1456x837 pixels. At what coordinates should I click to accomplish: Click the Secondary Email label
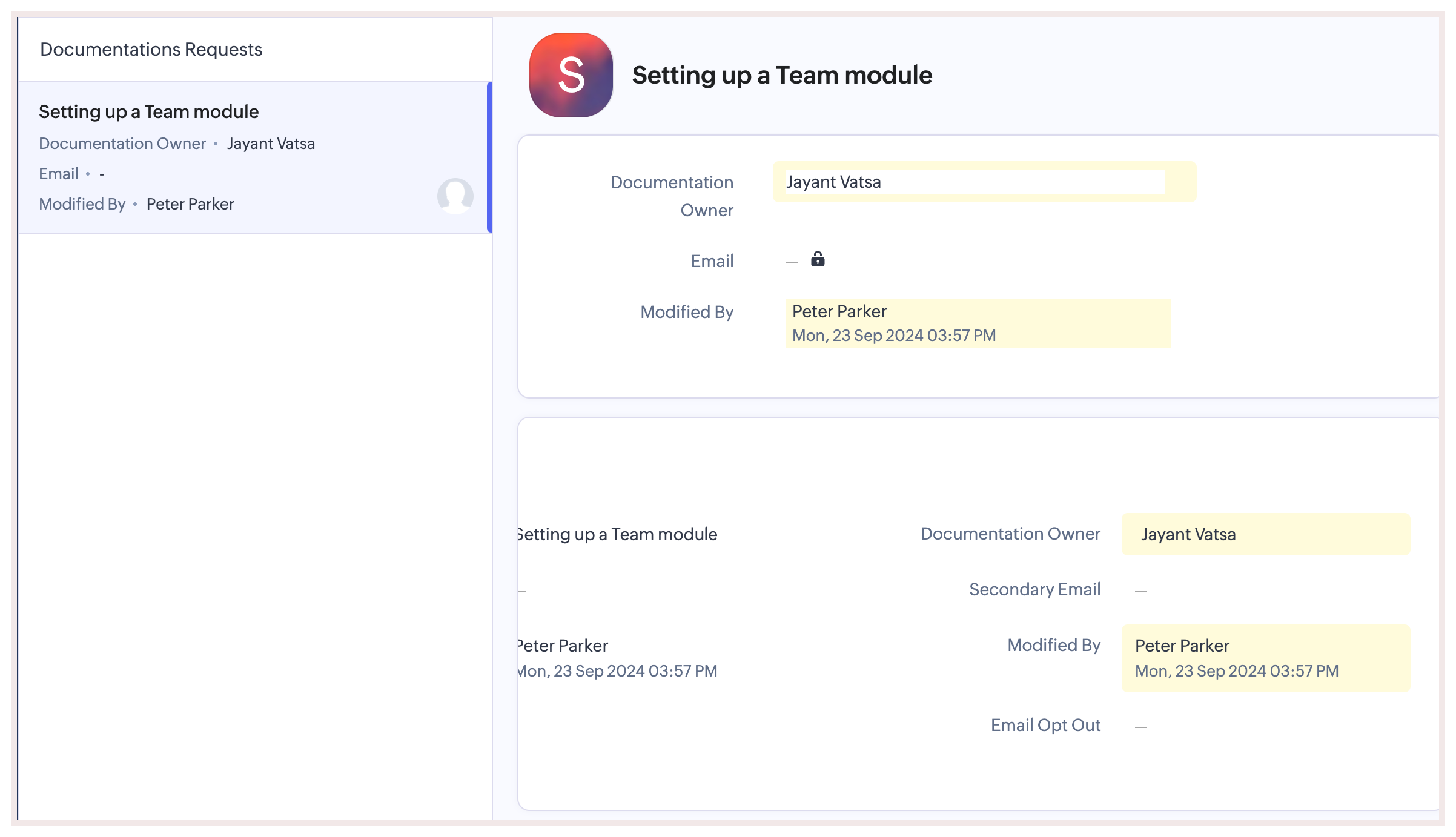click(1034, 590)
